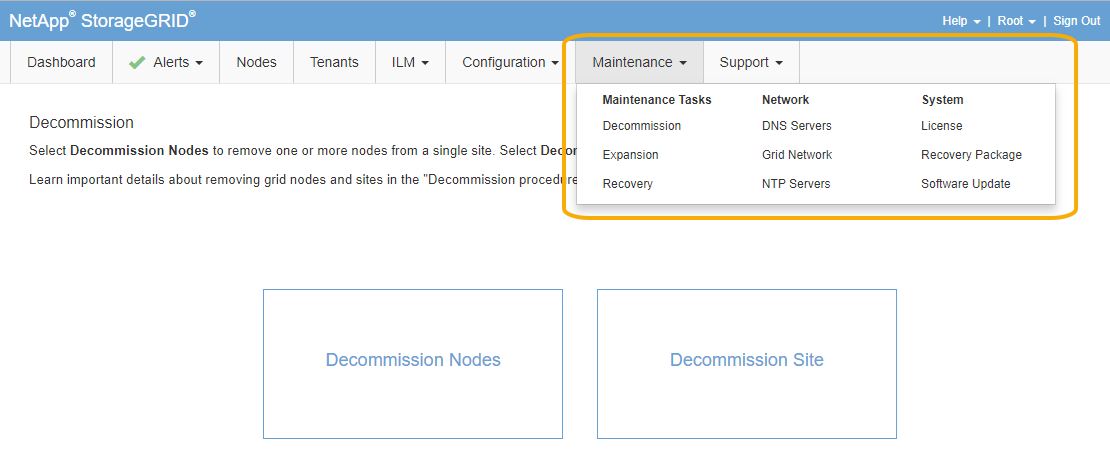1110x454 pixels.
Task: Open the Support dropdown menu
Action: [x=751, y=62]
